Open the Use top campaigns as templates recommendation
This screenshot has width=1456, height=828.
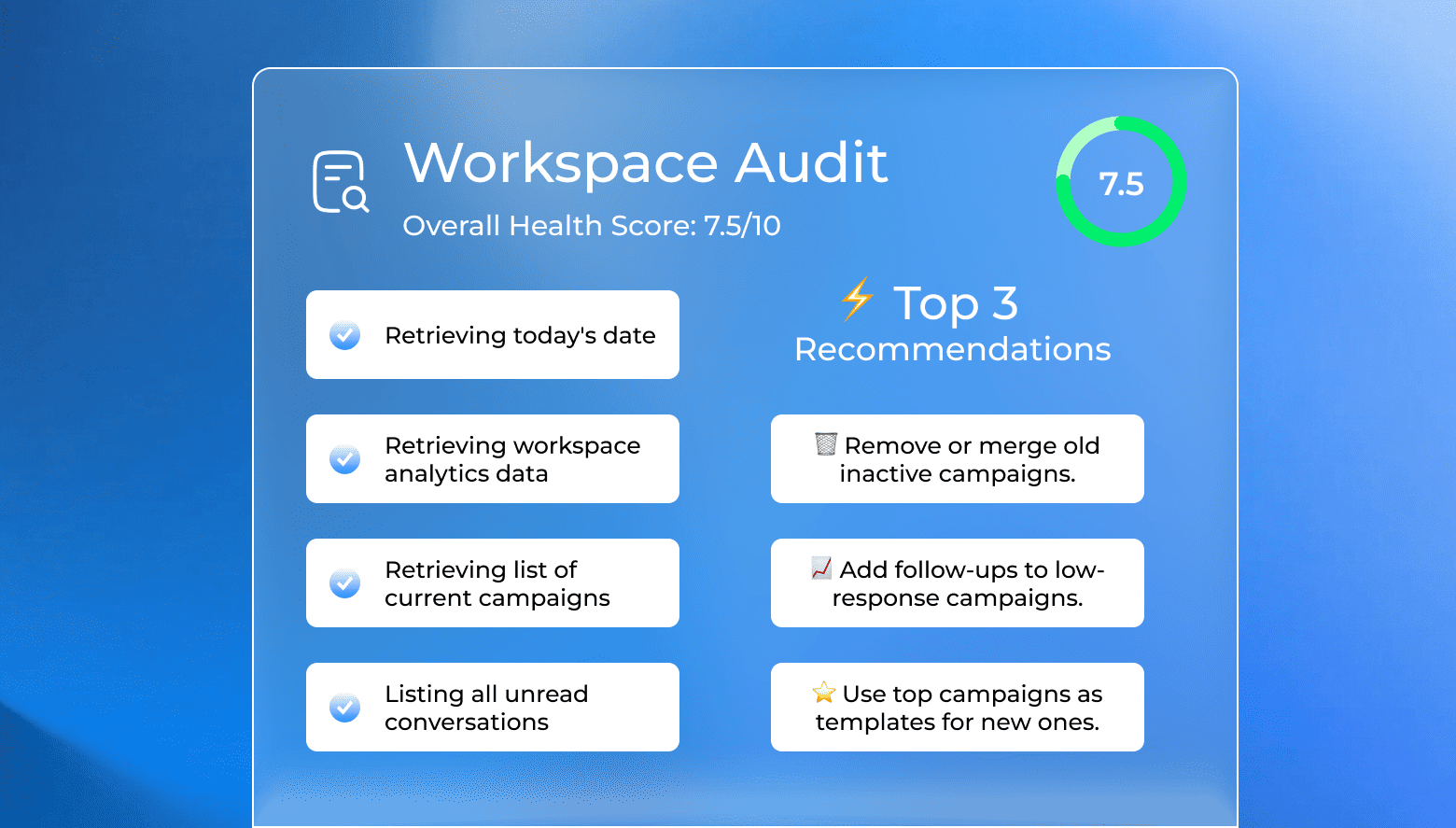pos(958,708)
